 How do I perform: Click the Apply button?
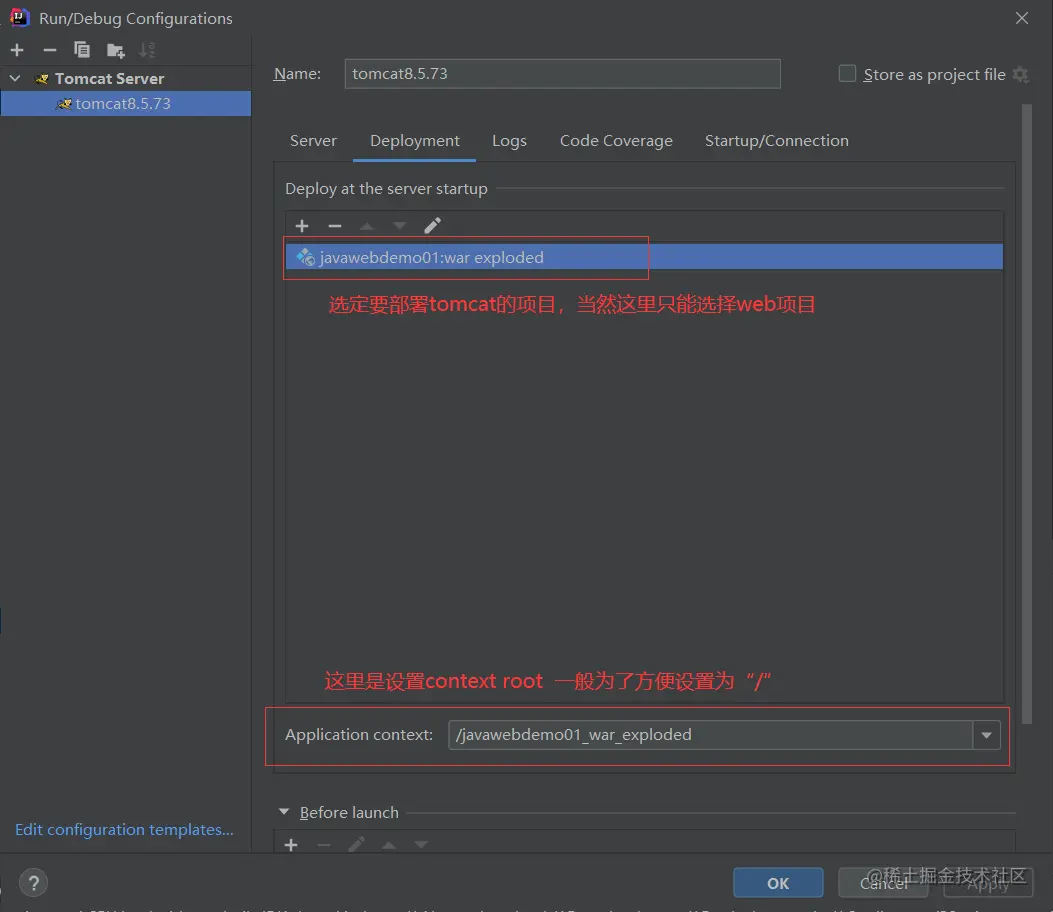pyautogui.click(x=988, y=882)
